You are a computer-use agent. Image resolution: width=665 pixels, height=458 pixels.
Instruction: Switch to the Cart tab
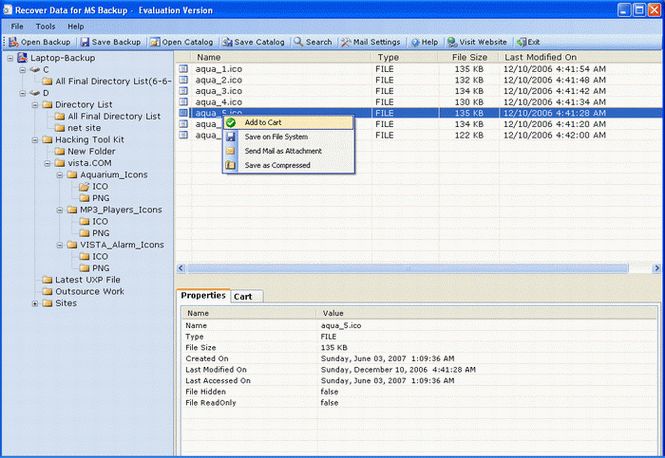click(x=242, y=297)
